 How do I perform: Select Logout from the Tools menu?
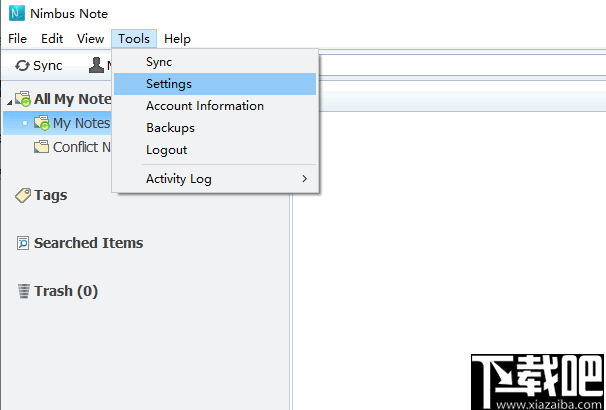[x=215, y=150]
